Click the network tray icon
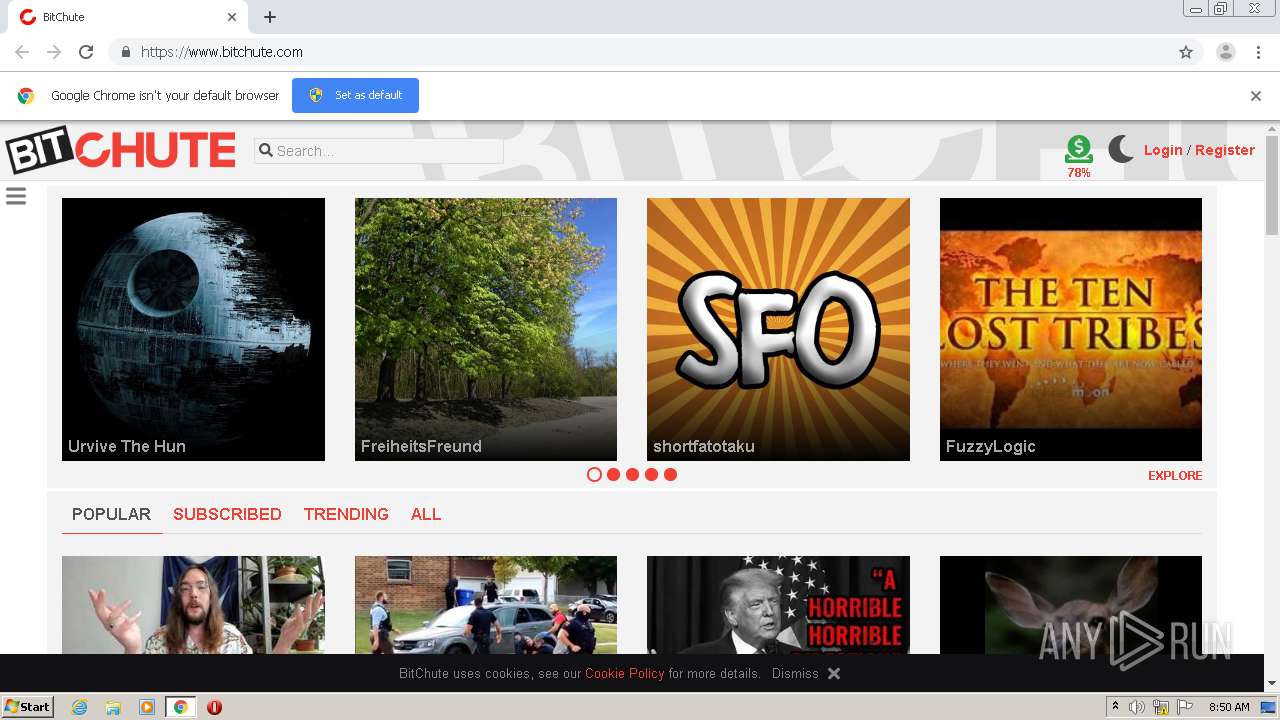The height and width of the screenshot is (720, 1280). pos(1161,707)
